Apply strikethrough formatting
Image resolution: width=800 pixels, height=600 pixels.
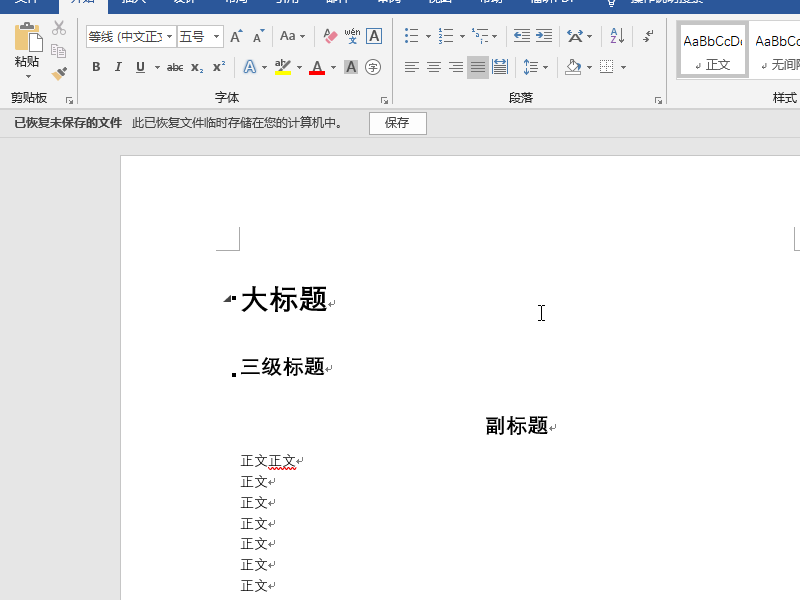click(175, 67)
